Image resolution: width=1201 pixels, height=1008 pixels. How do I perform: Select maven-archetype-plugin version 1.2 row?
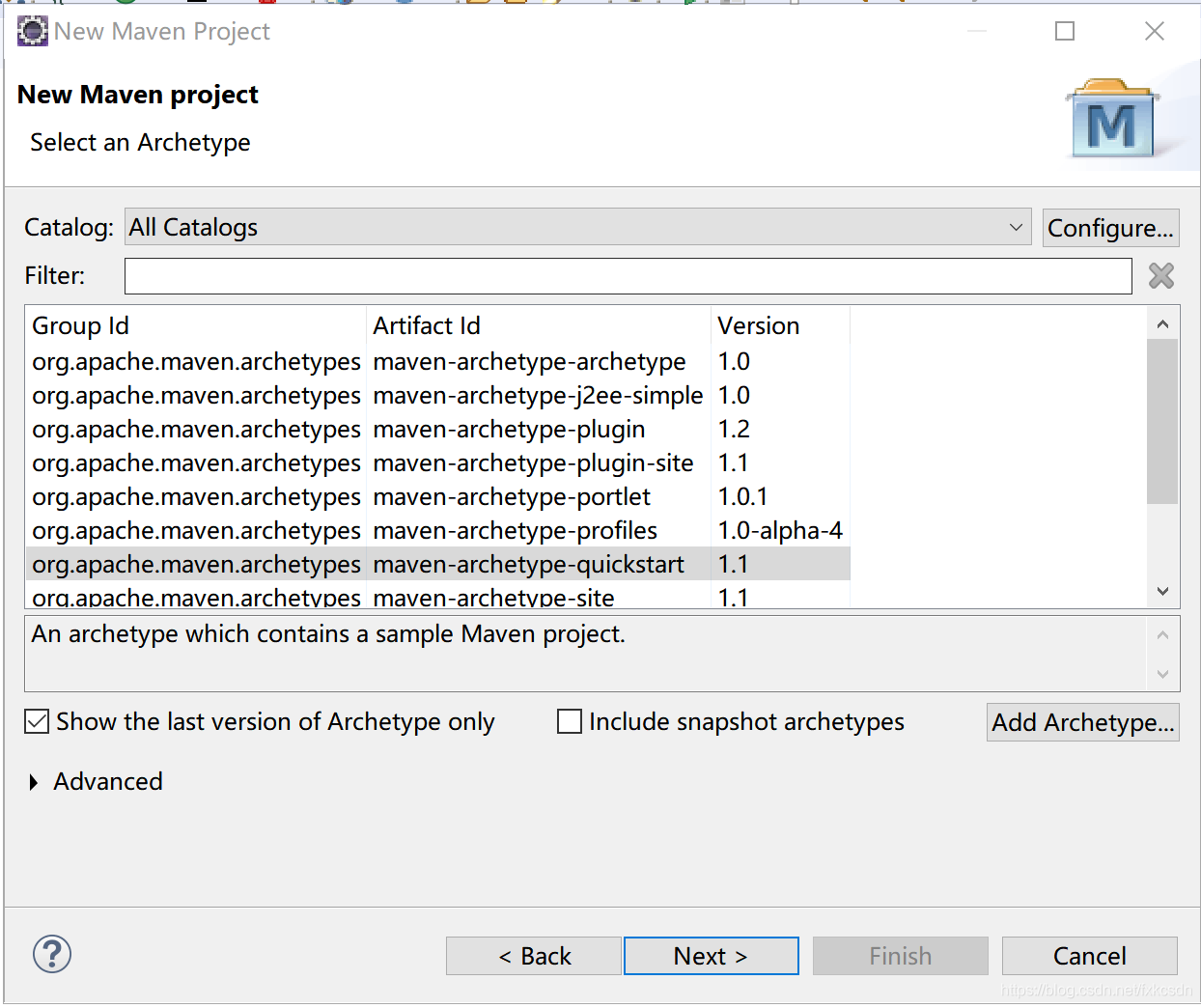coord(438,429)
